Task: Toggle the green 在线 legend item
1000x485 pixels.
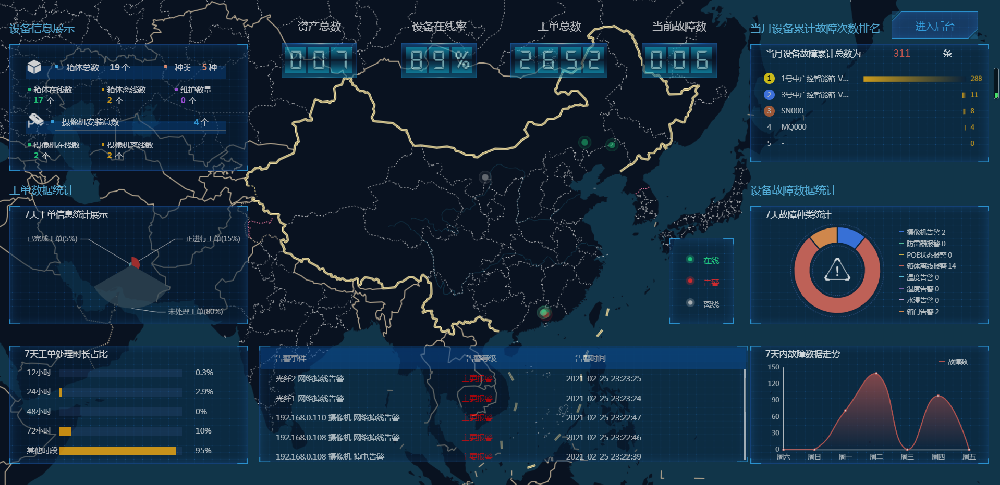Action: [701, 260]
